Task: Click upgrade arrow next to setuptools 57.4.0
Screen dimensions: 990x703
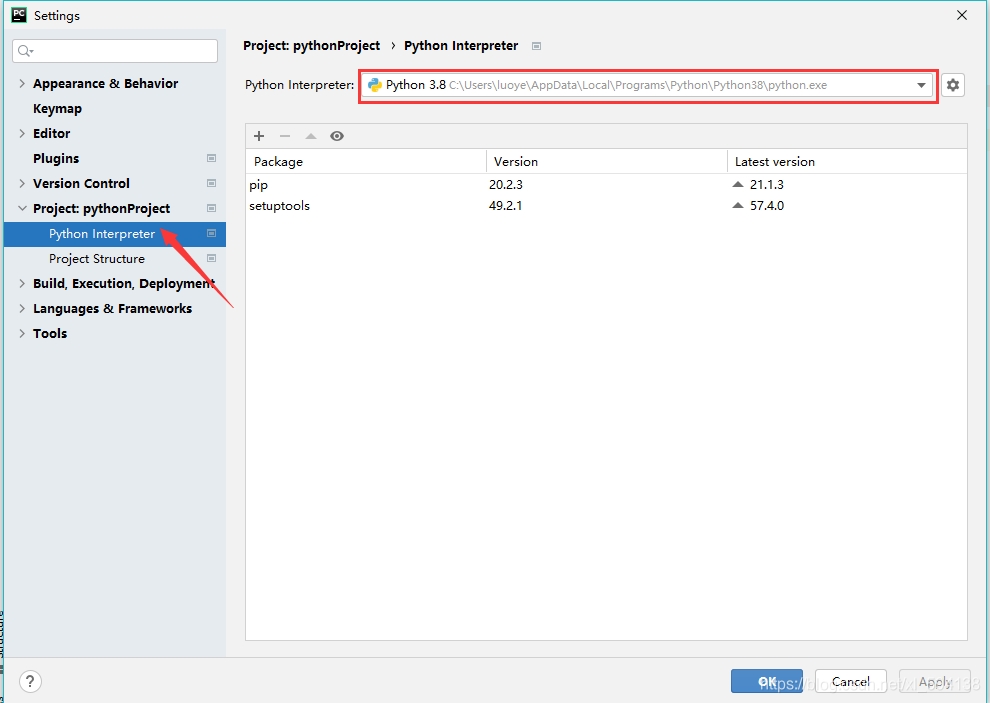Action: [x=737, y=205]
